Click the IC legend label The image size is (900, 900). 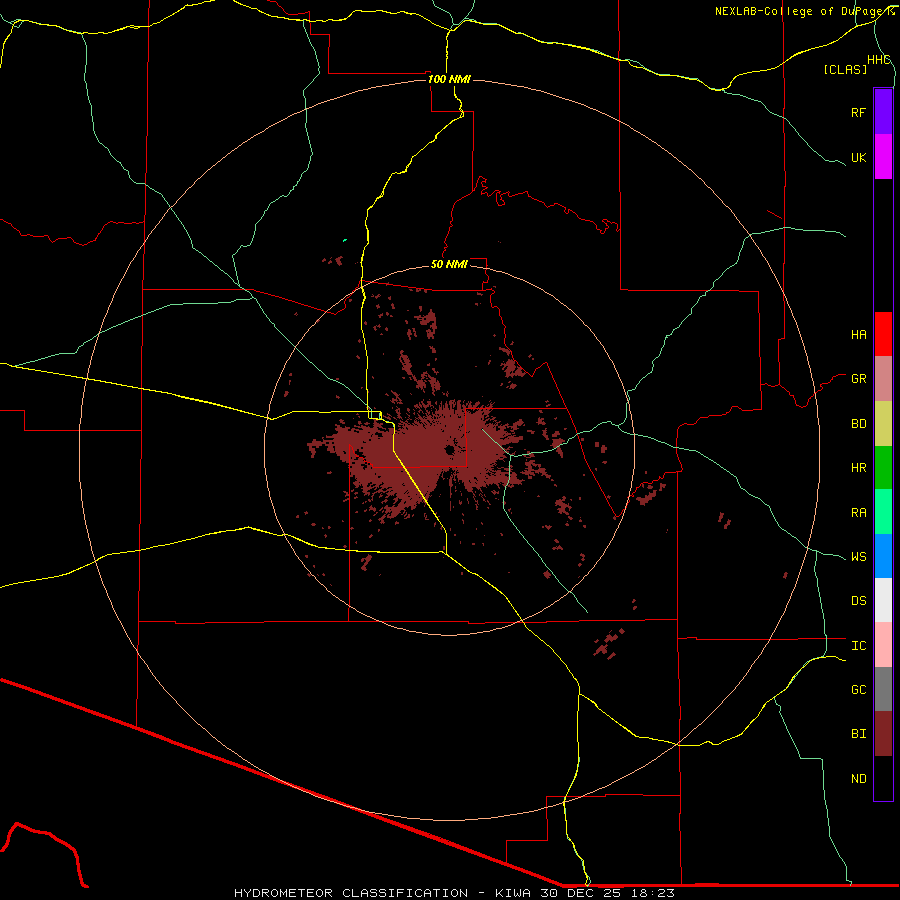click(x=858, y=646)
